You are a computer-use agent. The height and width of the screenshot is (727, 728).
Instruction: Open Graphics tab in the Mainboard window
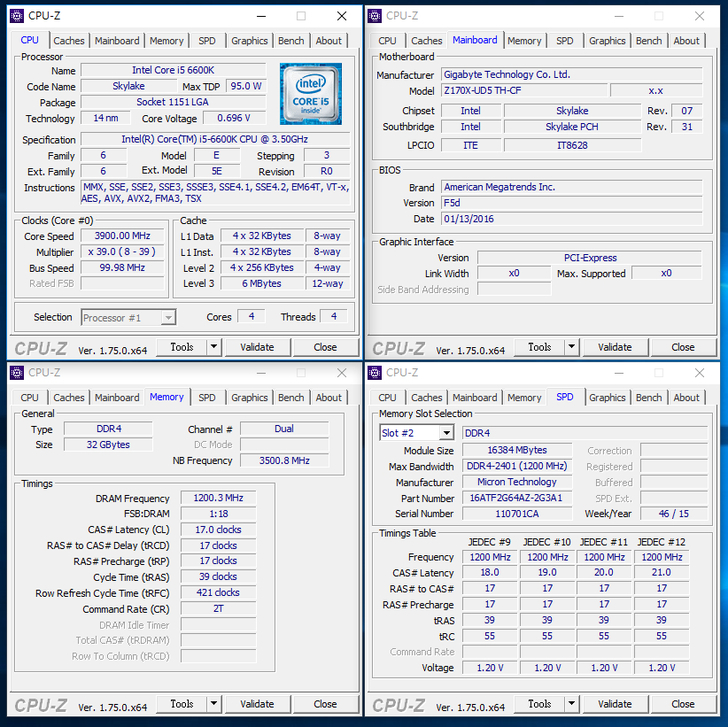607,41
